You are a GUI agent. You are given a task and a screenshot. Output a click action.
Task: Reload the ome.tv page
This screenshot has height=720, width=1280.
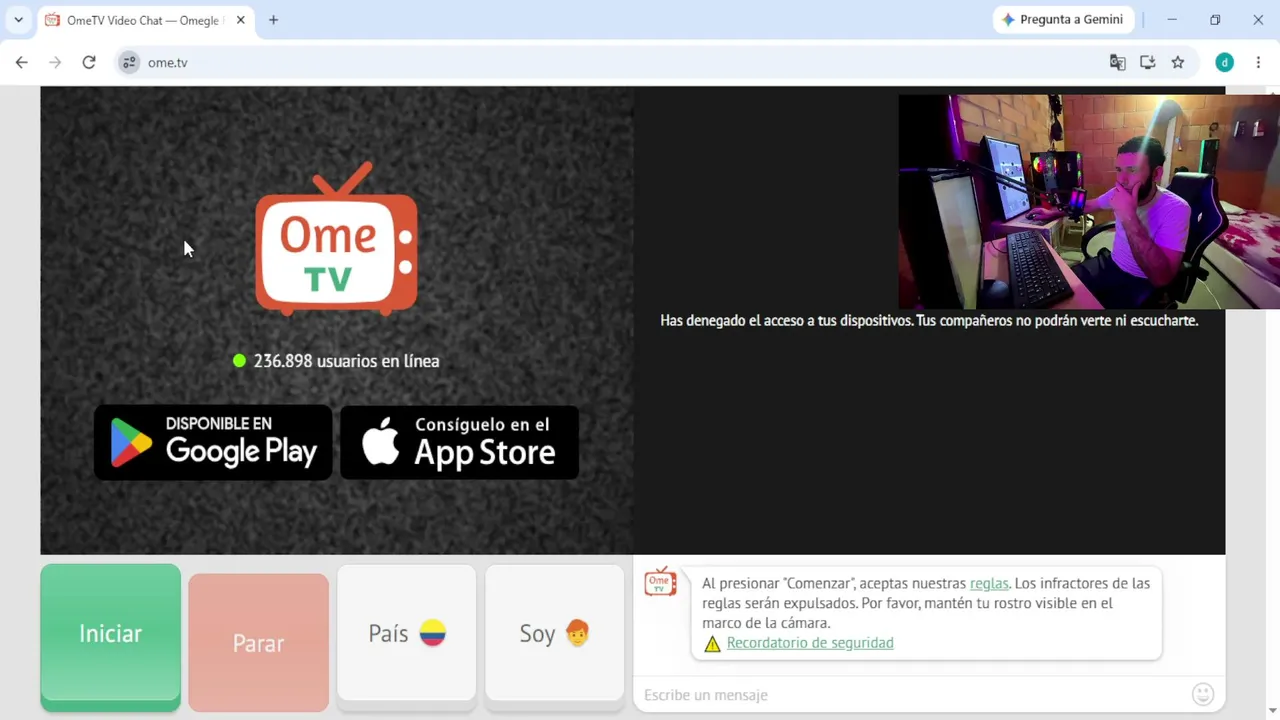click(x=89, y=62)
